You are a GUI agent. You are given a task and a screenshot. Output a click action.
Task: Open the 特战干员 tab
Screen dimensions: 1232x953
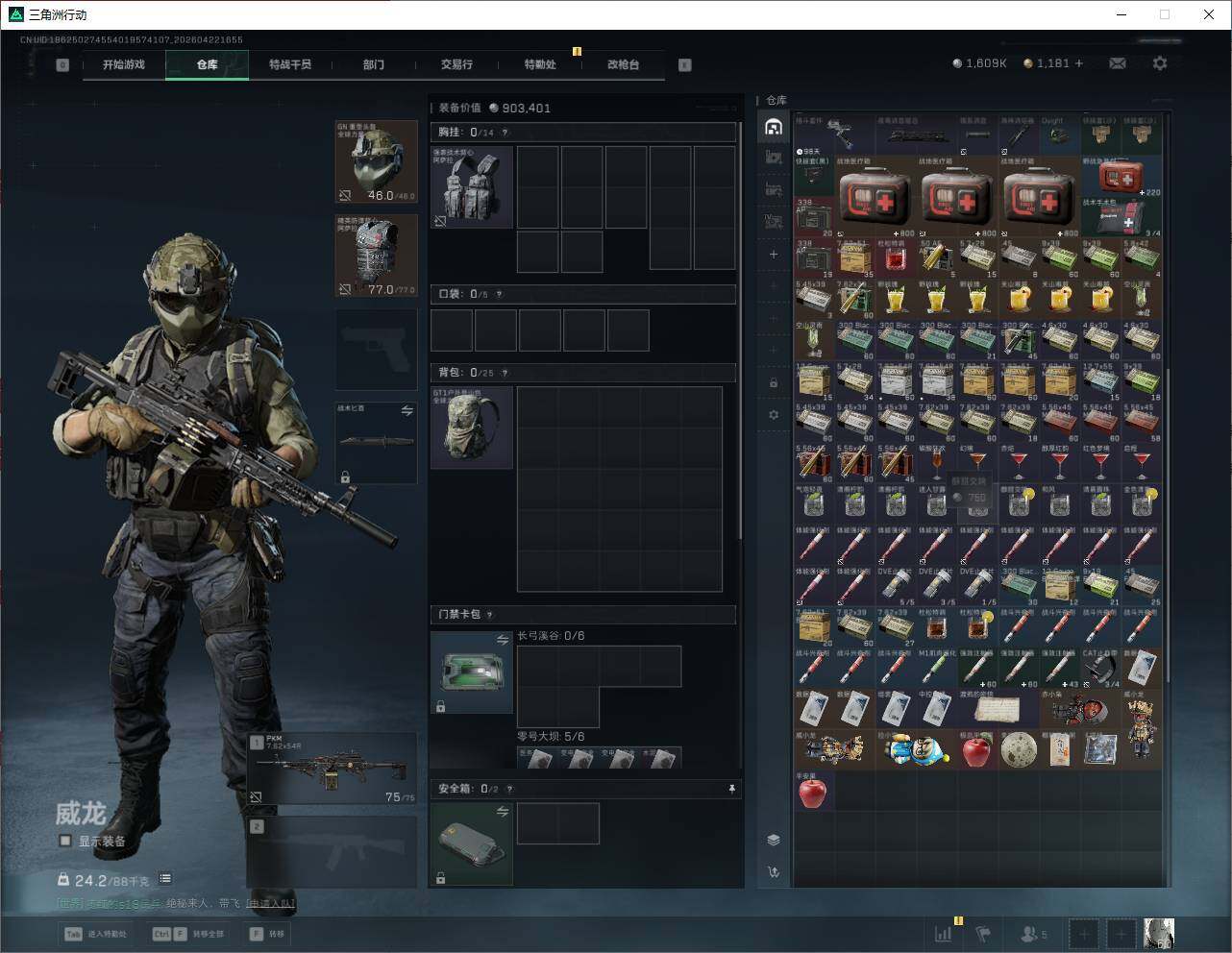[290, 64]
